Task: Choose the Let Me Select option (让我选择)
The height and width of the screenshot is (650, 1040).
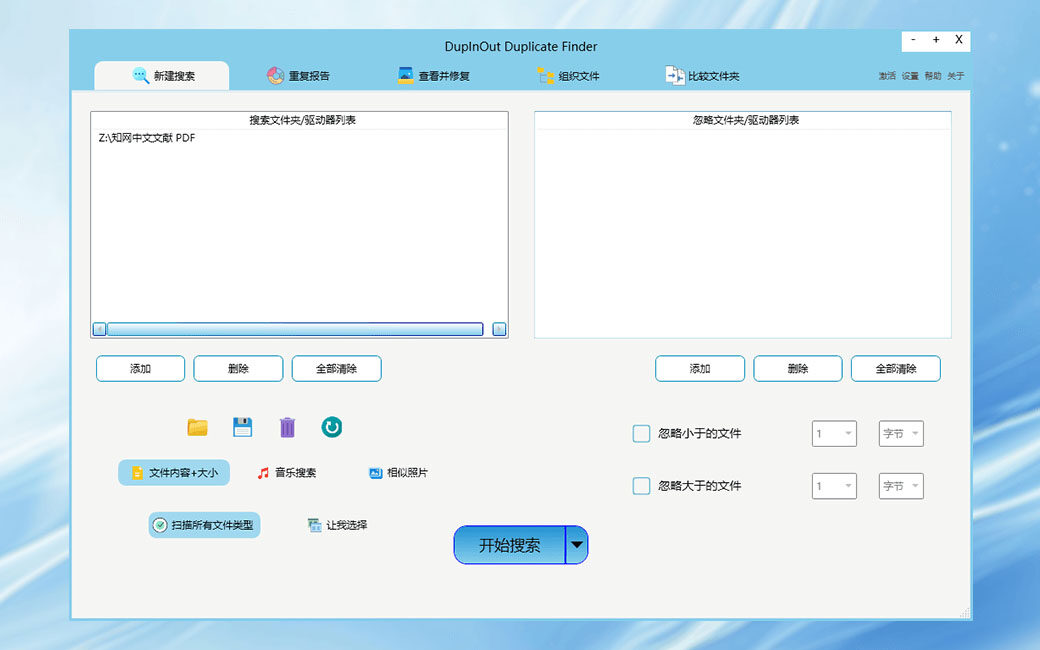Action: click(x=337, y=525)
